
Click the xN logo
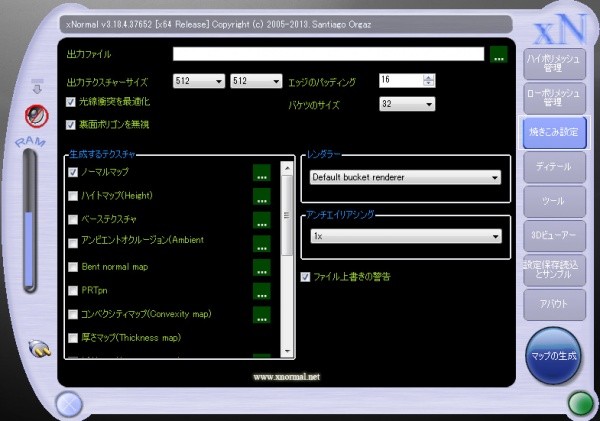[560, 30]
